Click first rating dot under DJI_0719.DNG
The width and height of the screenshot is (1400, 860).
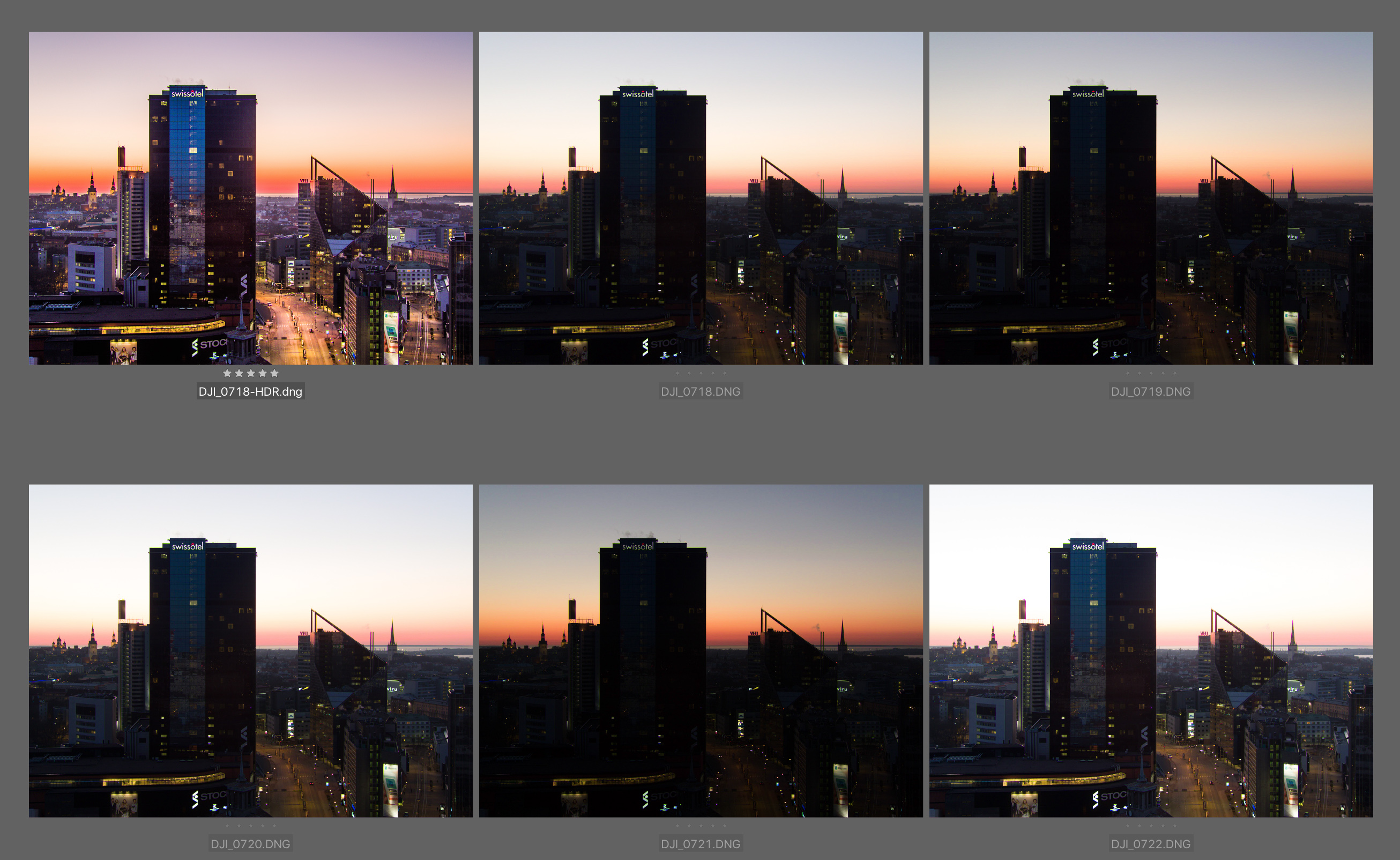pos(1127,373)
